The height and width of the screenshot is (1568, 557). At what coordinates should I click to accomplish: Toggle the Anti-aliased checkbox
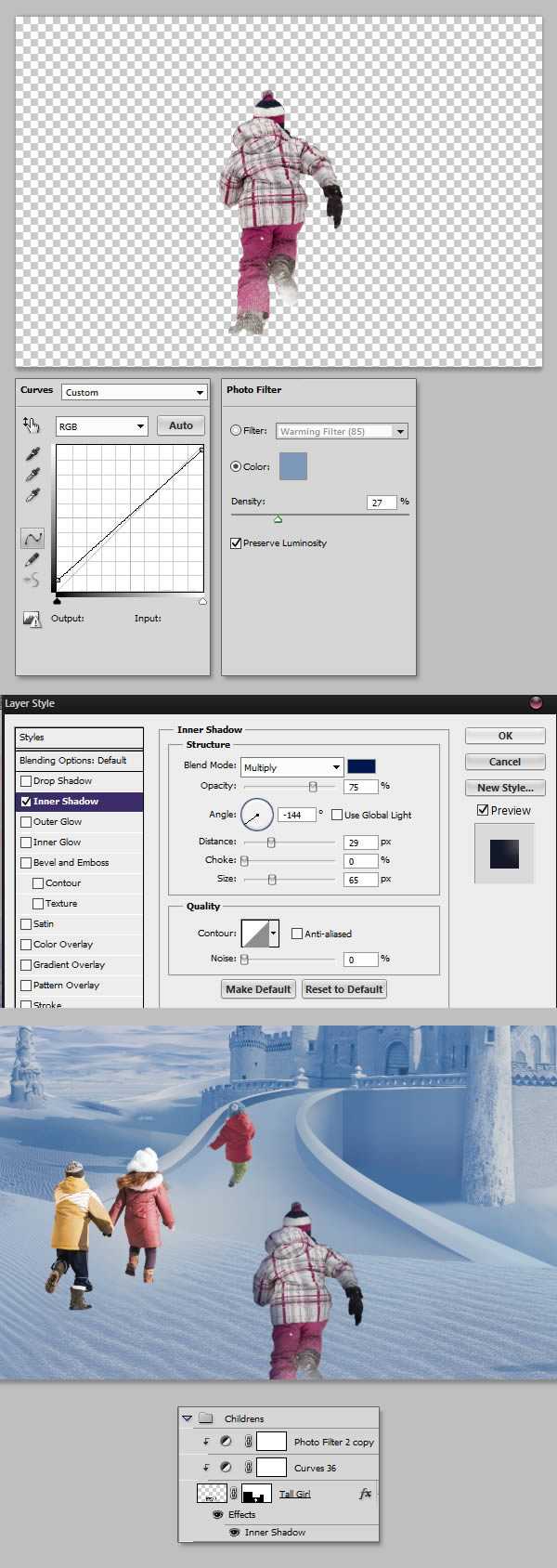click(297, 934)
